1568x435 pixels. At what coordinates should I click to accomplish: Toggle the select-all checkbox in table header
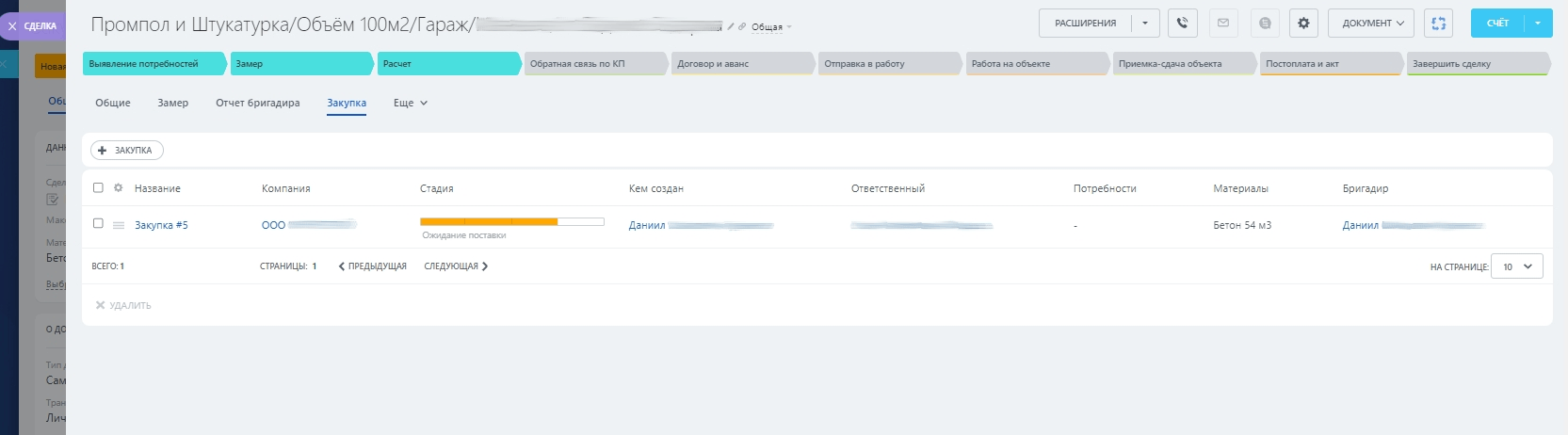pyautogui.click(x=98, y=187)
